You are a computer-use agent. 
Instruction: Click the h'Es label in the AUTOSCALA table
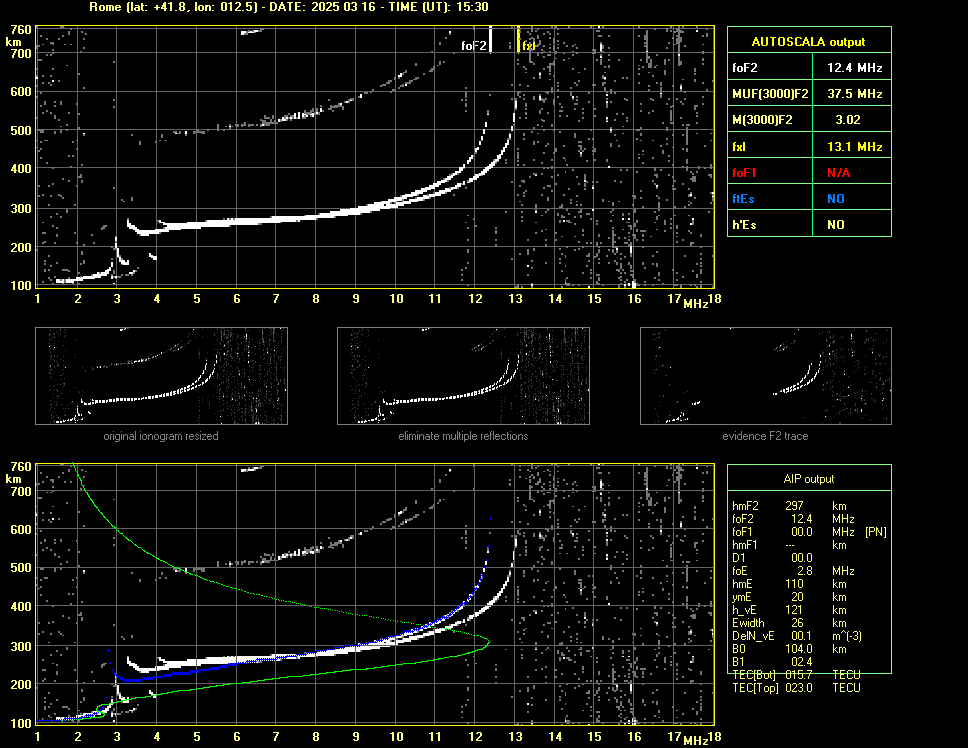coord(744,225)
